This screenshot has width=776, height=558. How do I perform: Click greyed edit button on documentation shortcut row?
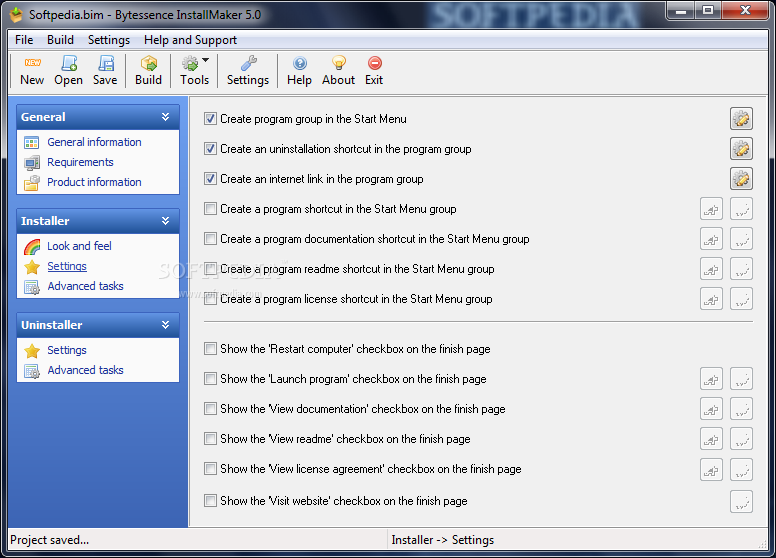741,239
